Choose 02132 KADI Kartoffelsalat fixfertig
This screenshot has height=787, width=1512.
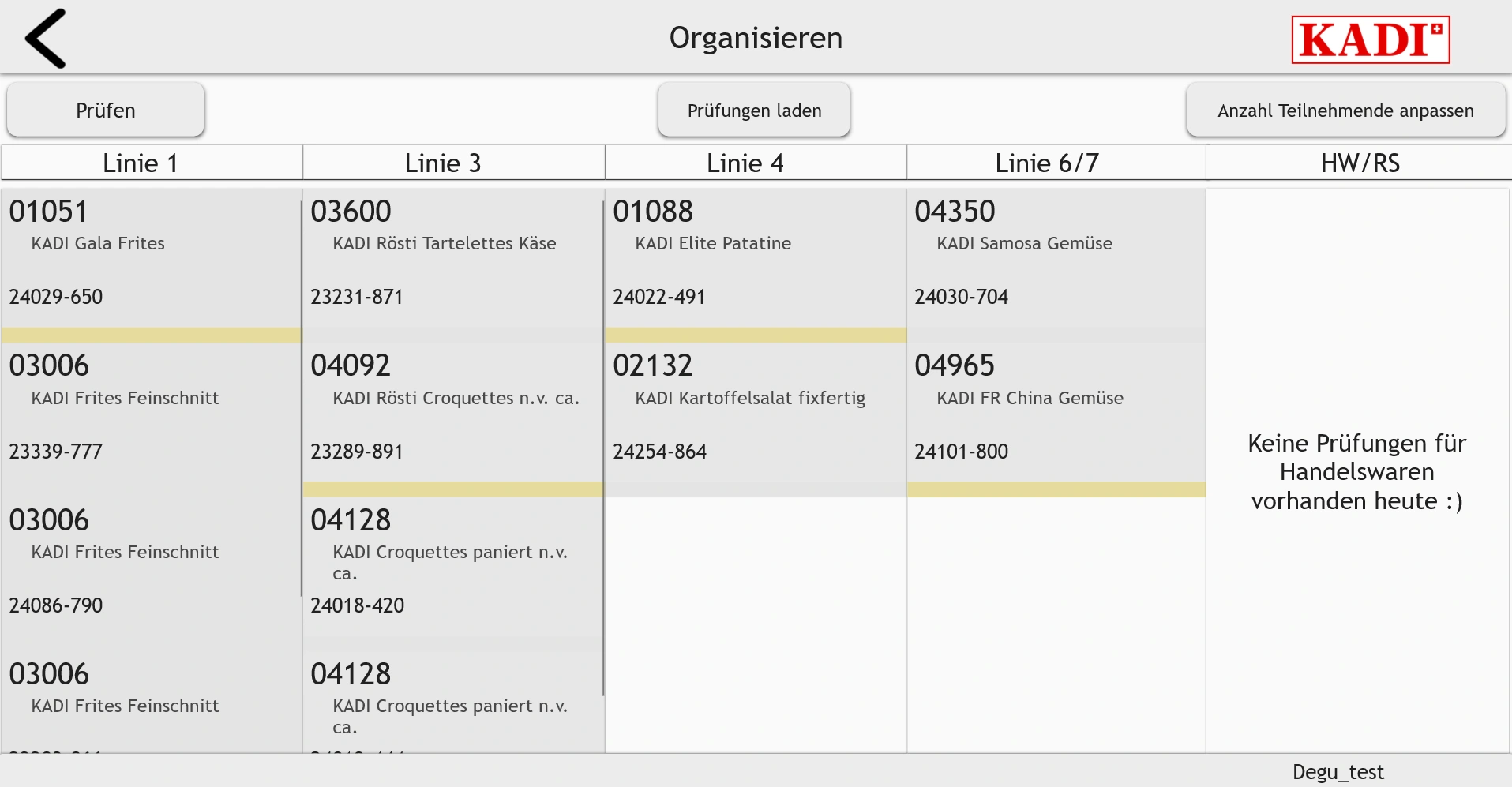point(756,412)
